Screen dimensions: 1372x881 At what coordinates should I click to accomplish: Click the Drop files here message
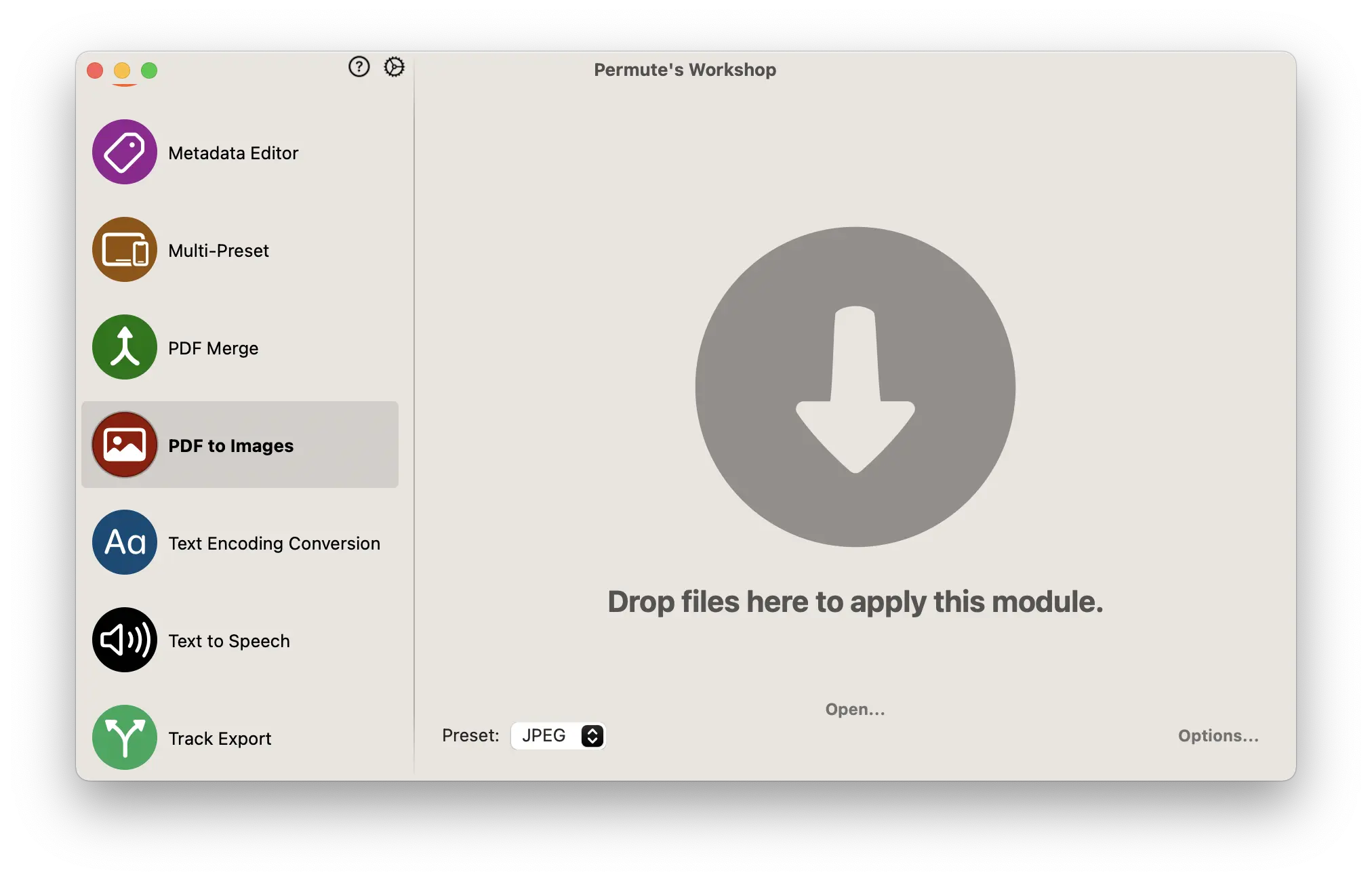[855, 602]
